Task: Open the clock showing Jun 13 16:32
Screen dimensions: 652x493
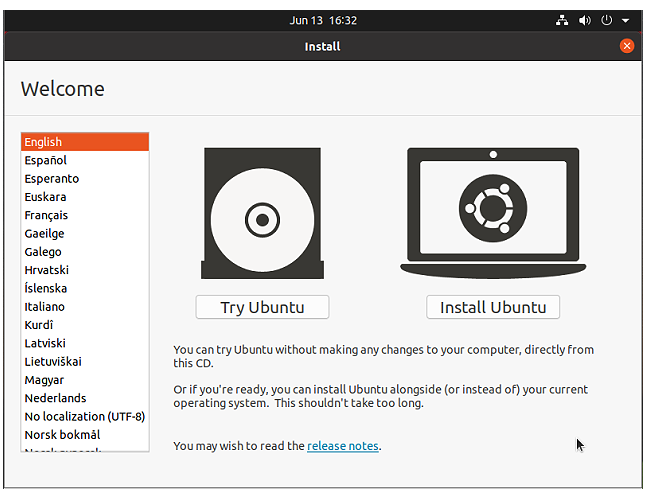Action: coord(323,20)
